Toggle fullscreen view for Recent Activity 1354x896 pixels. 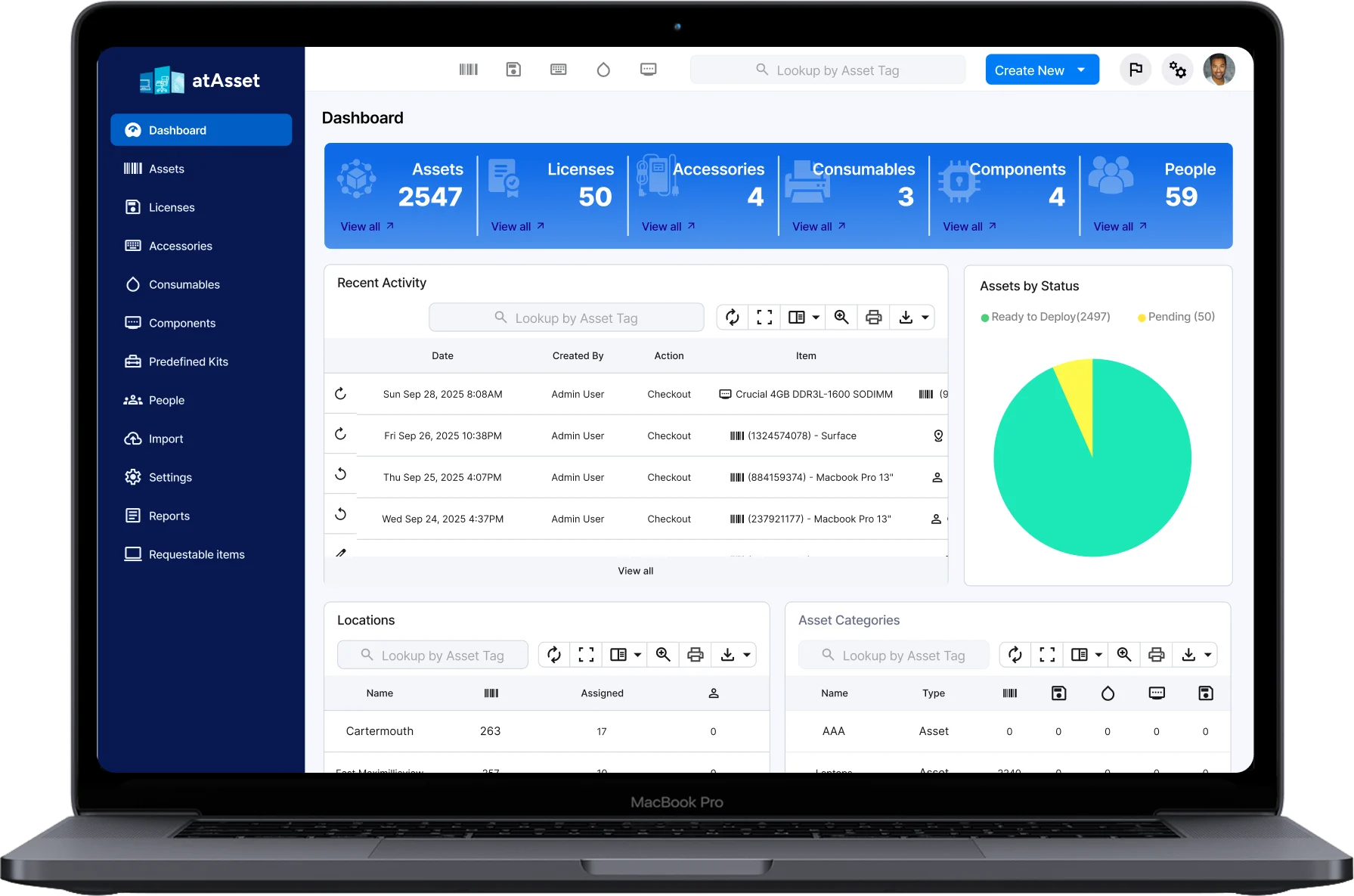764,317
